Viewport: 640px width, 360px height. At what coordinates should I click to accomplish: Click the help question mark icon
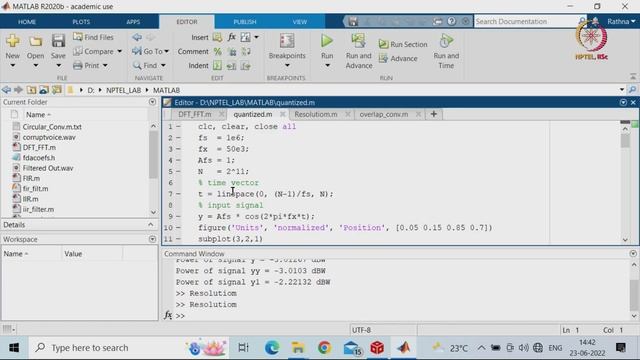[x=451, y=21]
